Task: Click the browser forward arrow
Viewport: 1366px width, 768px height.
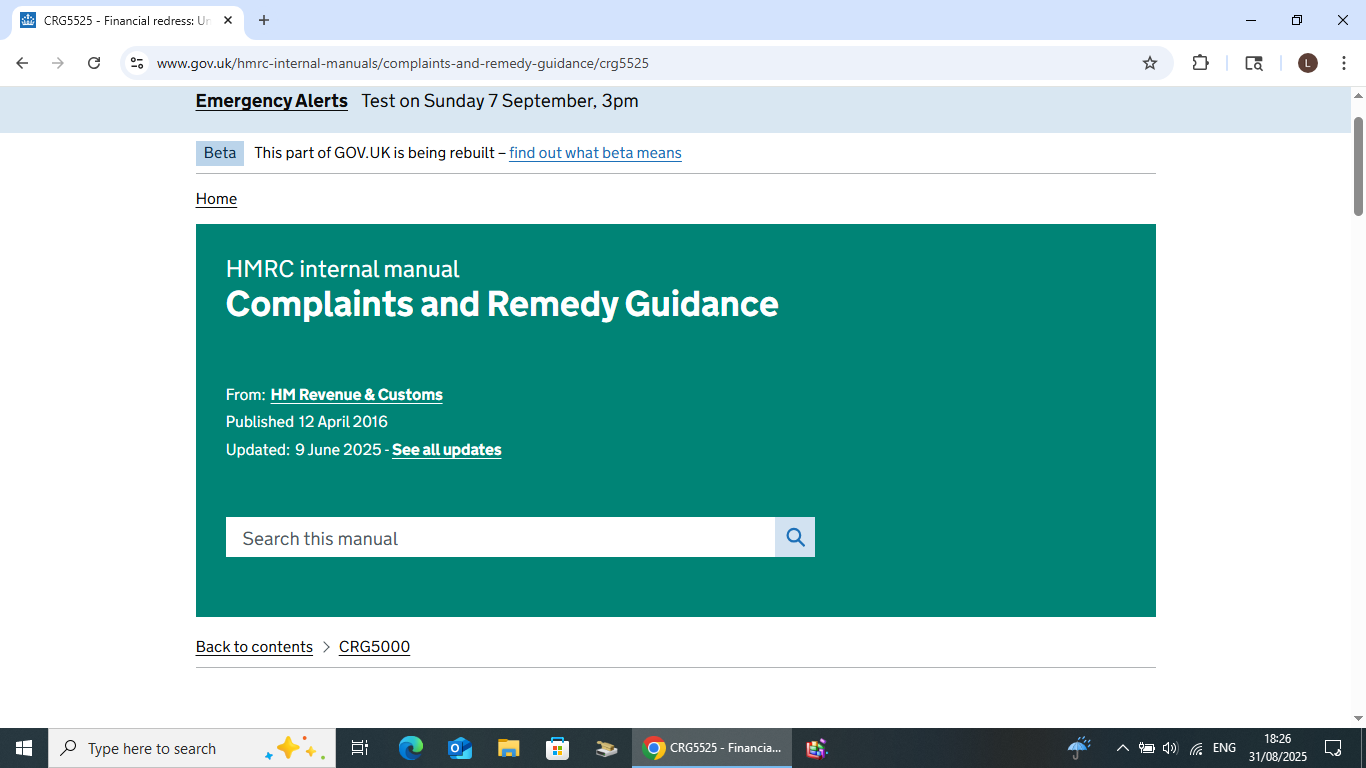Action: pyautogui.click(x=58, y=63)
